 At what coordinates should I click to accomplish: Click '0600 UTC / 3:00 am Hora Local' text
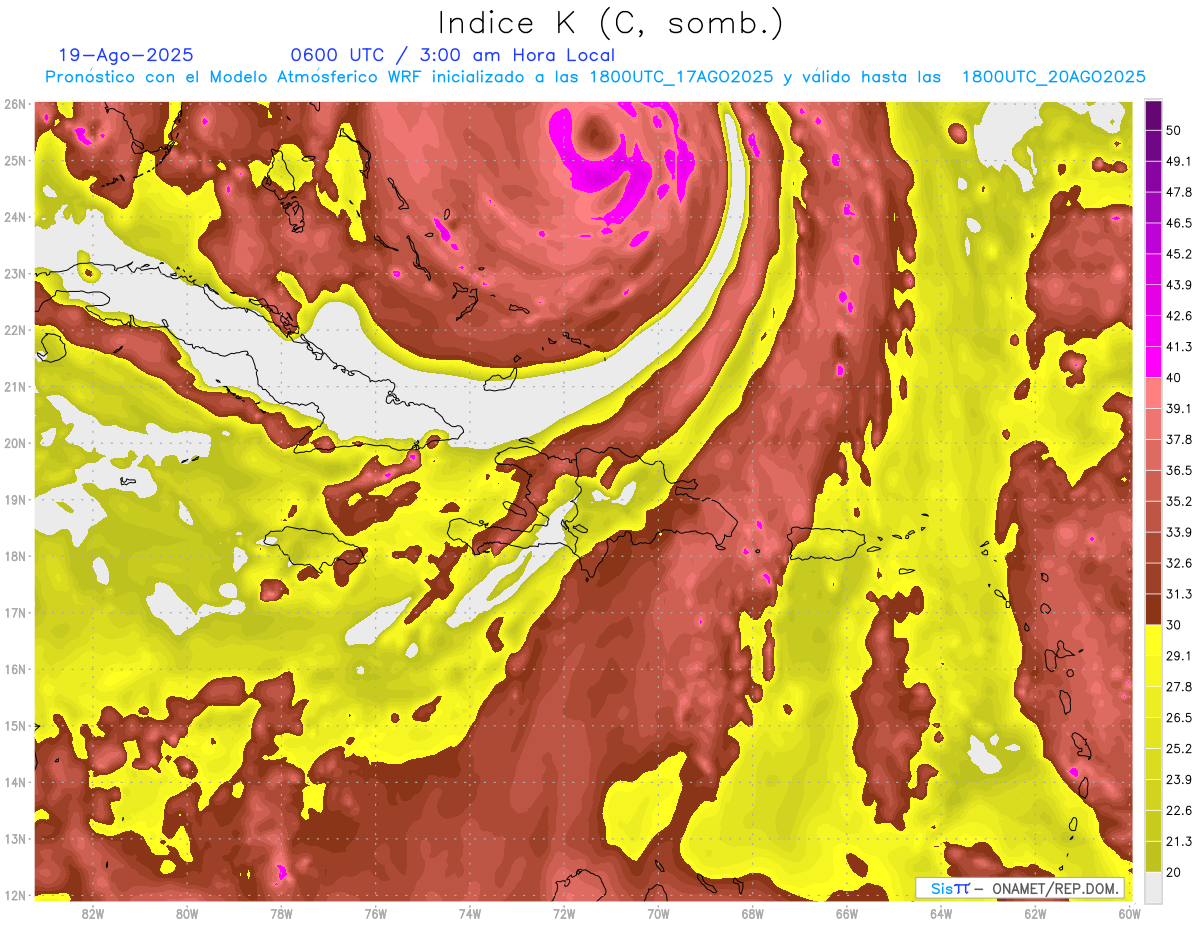(x=452, y=55)
